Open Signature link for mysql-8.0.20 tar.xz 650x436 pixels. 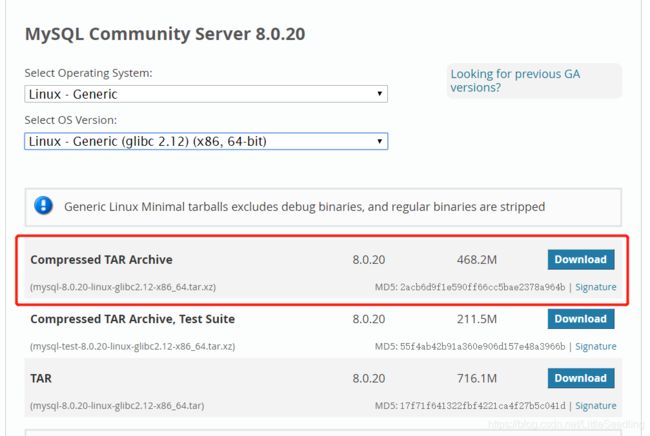pos(596,287)
